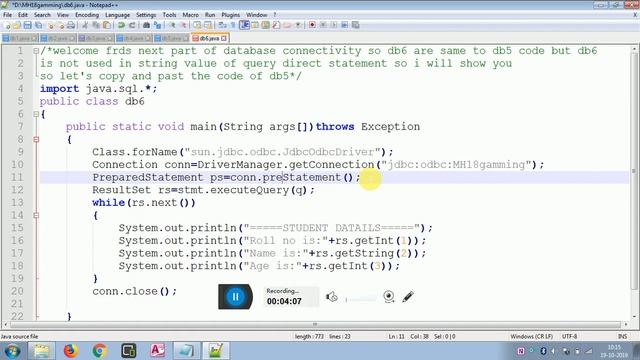Viewport: 640px width, 360px height.
Task: Open a file using the toolbar folder icon
Action: [x=16, y=25]
